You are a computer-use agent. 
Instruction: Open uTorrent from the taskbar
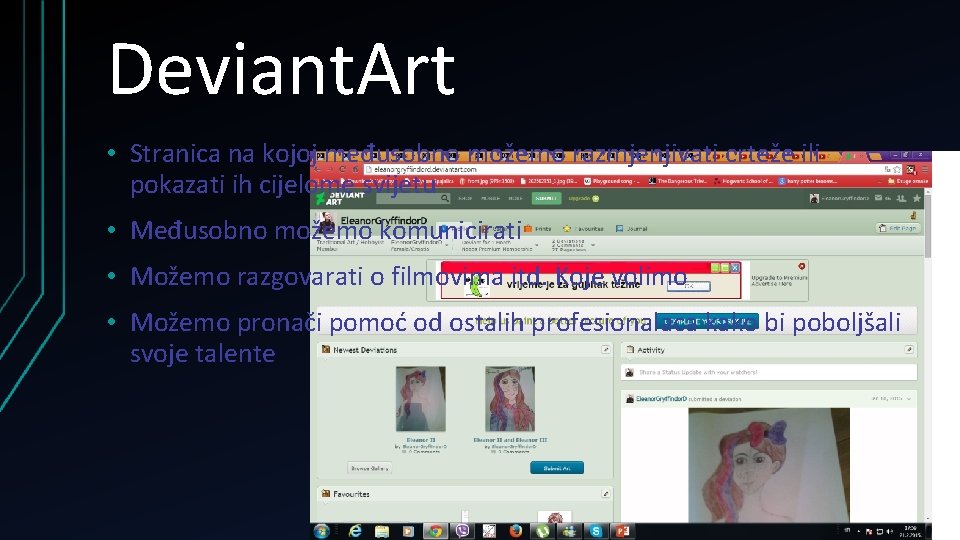[x=542, y=531]
